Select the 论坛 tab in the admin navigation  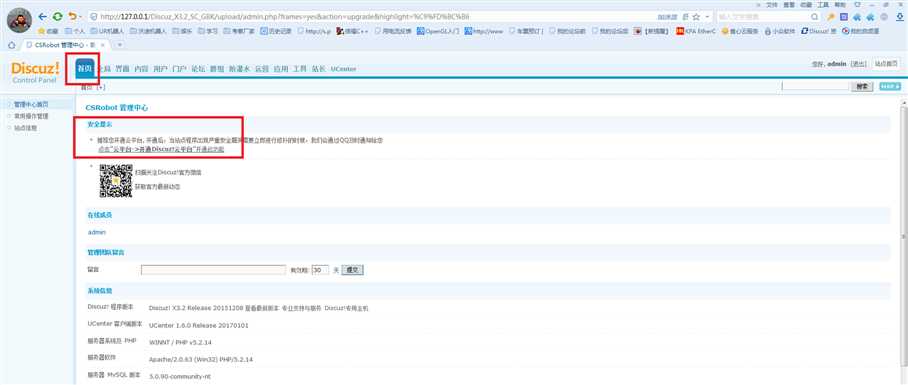[x=198, y=69]
